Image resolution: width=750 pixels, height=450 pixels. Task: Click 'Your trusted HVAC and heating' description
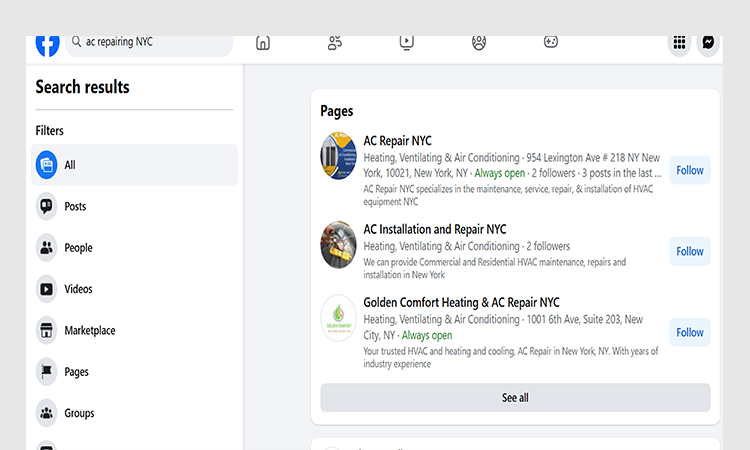click(x=511, y=357)
